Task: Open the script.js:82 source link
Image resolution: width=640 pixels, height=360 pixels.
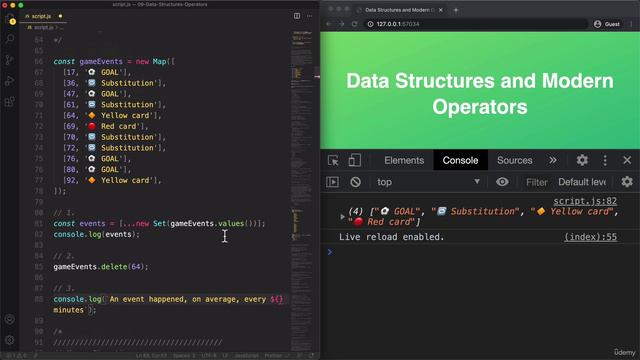Action: (x=585, y=201)
